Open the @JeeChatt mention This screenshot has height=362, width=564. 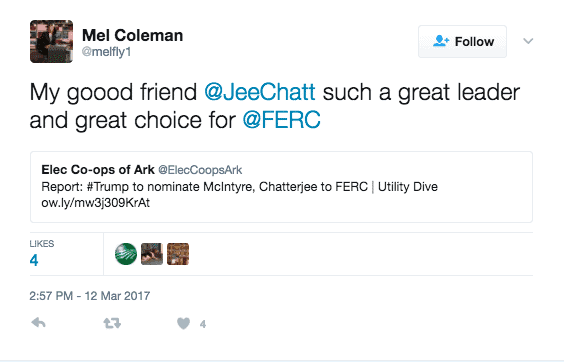[260, 92]
